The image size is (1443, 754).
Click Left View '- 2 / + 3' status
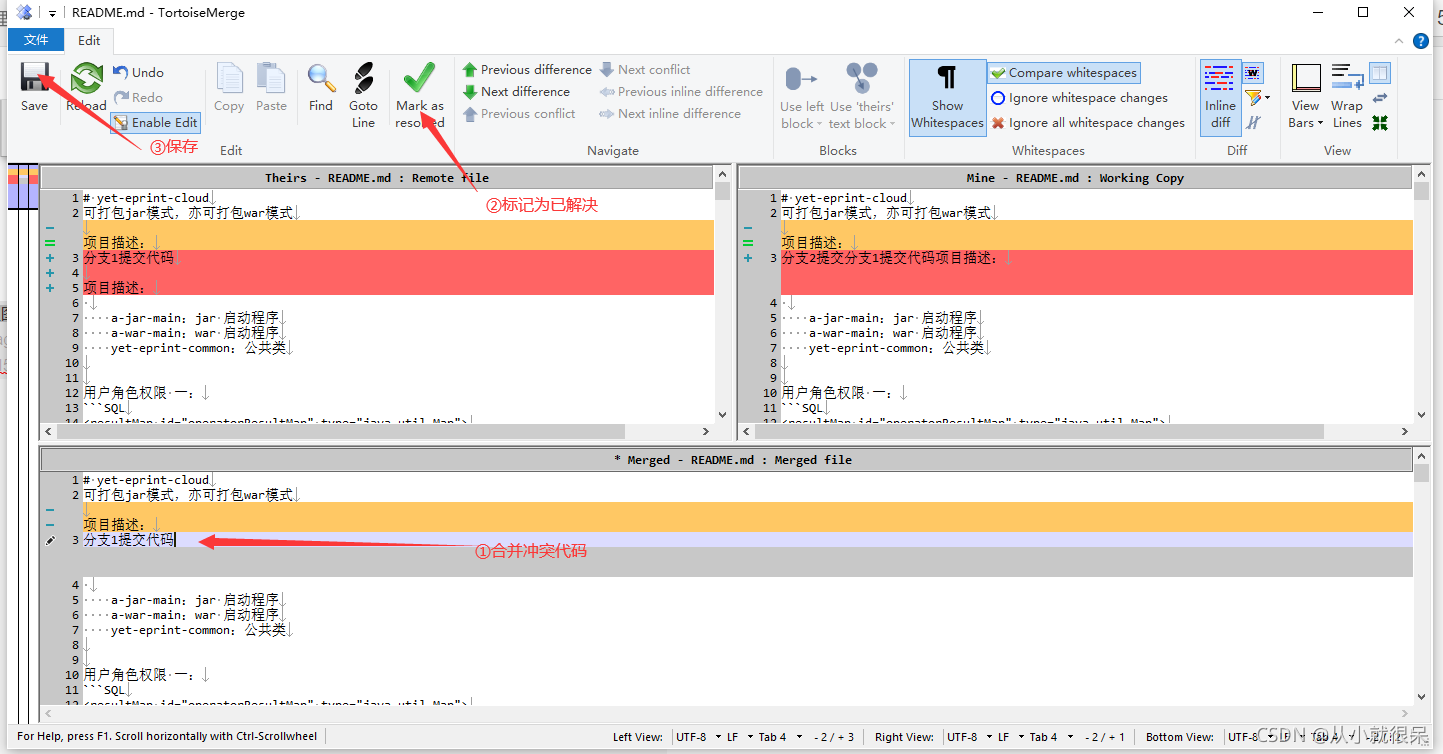click(x=833, y=737)
